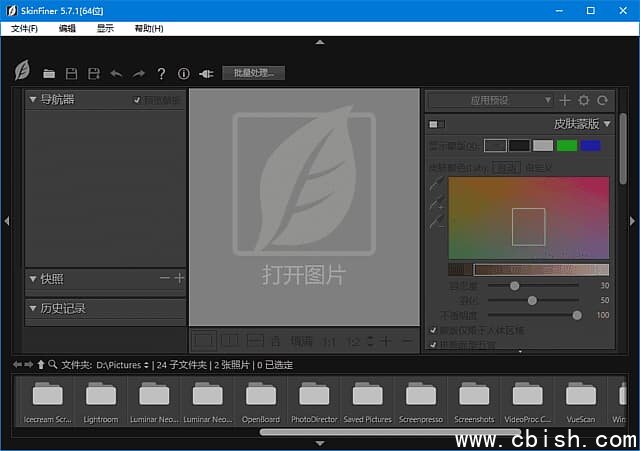Toggle the first checkbox below the sliders
The width and height of the screenshot is (640, 451).
pyautogui.click(x=433, y=330)
